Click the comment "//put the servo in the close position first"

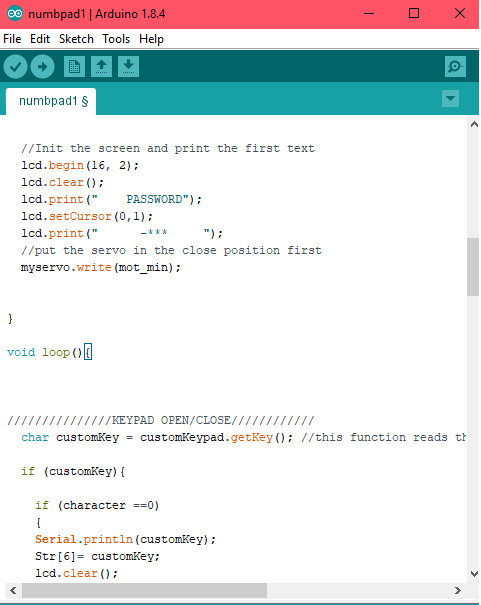click(x=171, y=250)
